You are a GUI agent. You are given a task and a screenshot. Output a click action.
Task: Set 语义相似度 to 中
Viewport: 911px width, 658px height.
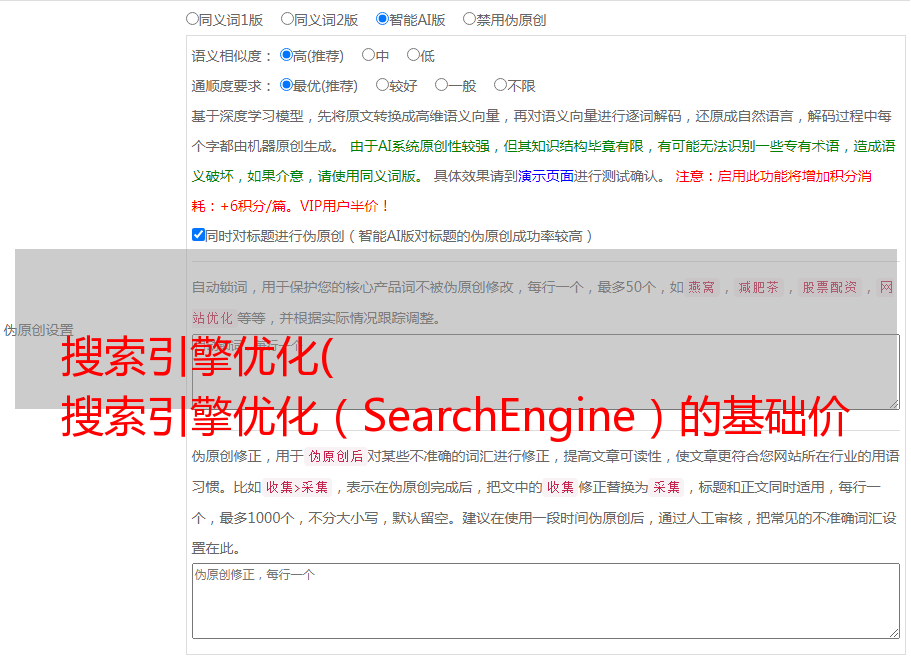point(369,56)
